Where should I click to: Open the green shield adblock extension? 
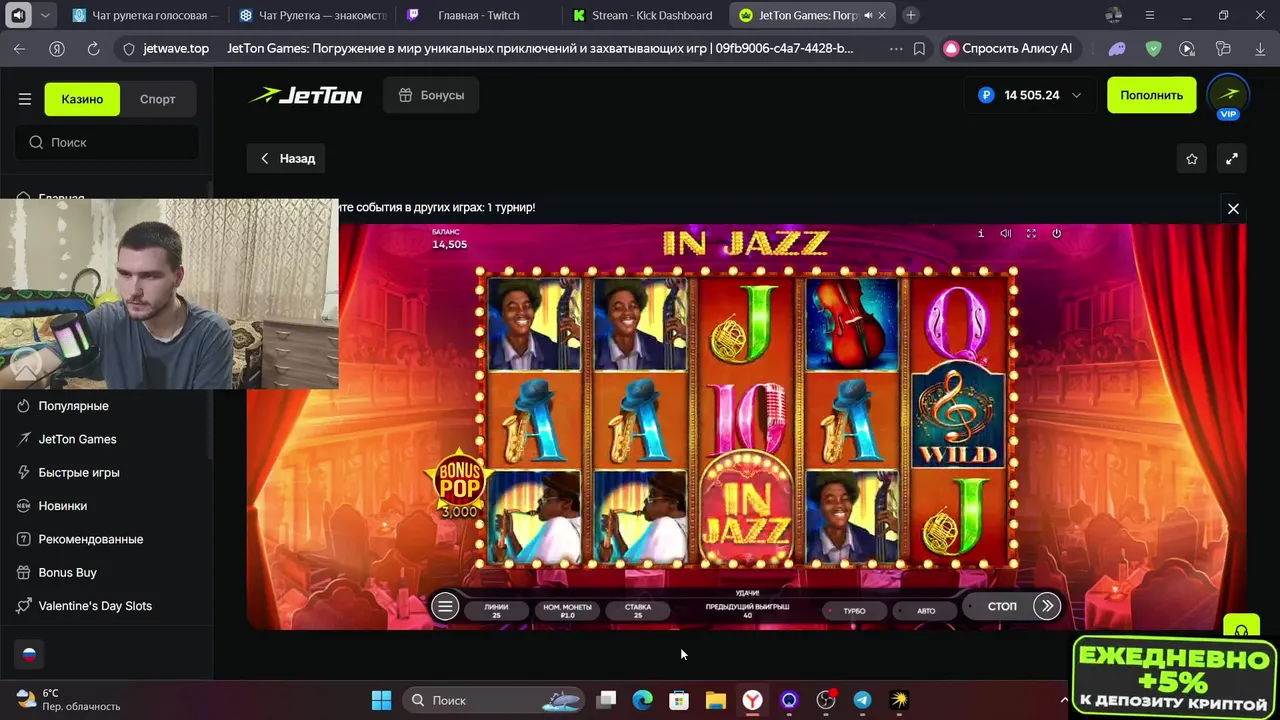1153,48
